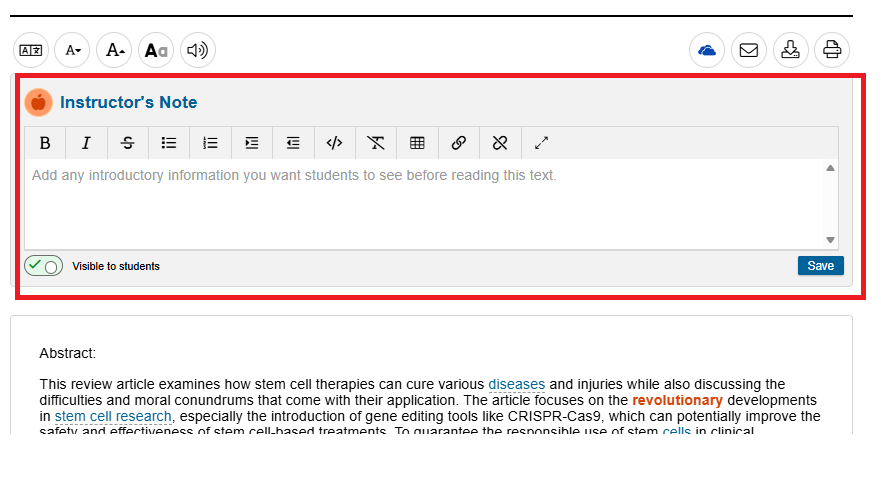The width and height of the screenshot is (881, 499).
Task: Start the listen/read aloud speaker icon
Action: pos(198,50)
